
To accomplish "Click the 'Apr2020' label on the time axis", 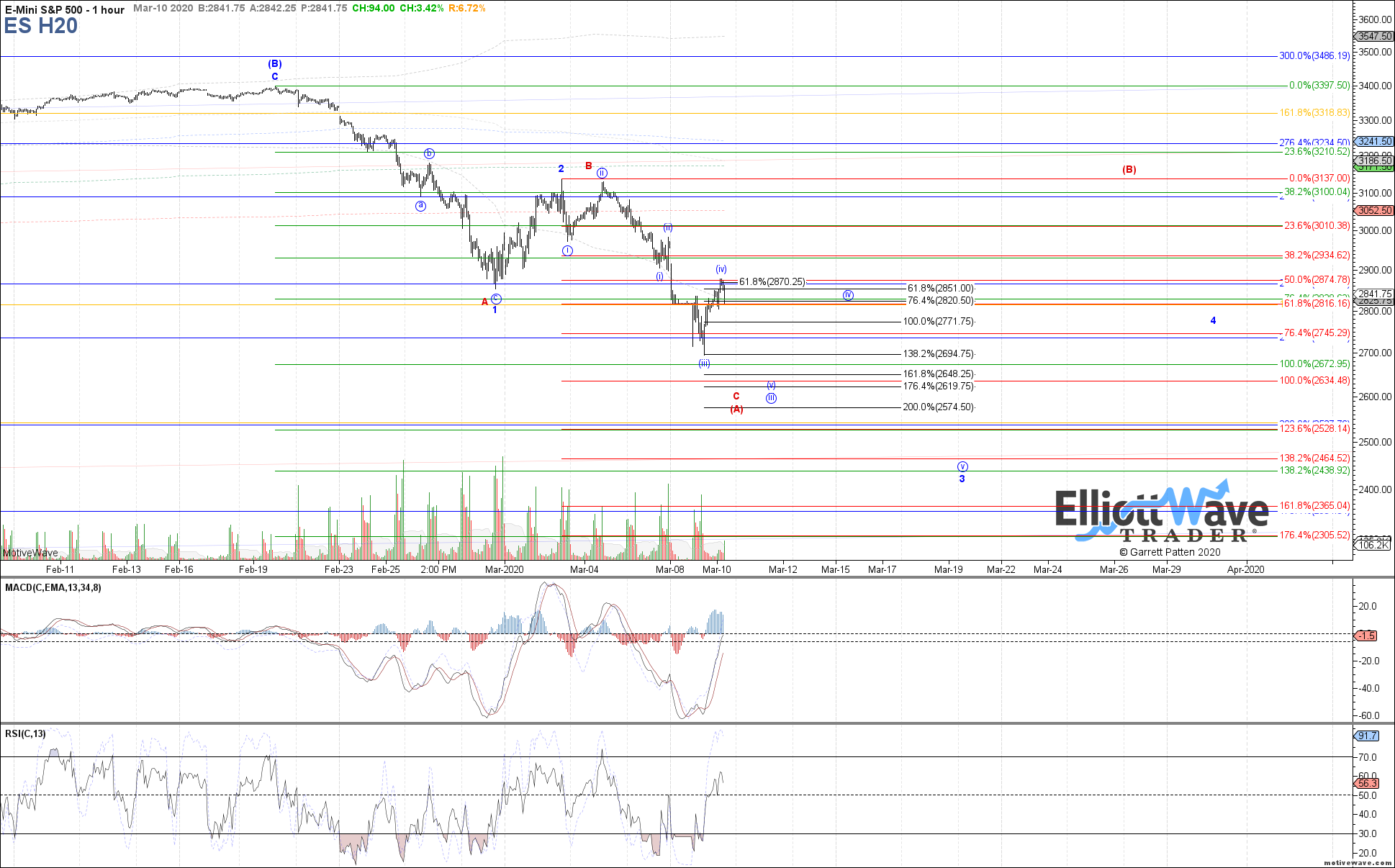I will pos(1246,569).
